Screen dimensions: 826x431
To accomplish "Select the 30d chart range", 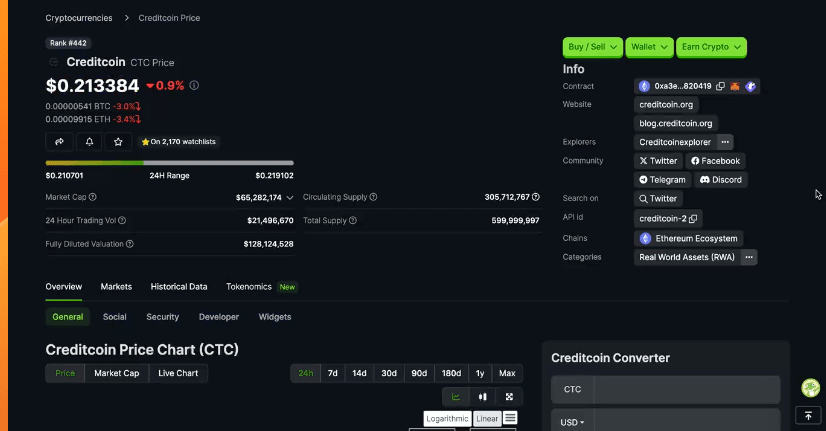I will click(x=389, y=373).
